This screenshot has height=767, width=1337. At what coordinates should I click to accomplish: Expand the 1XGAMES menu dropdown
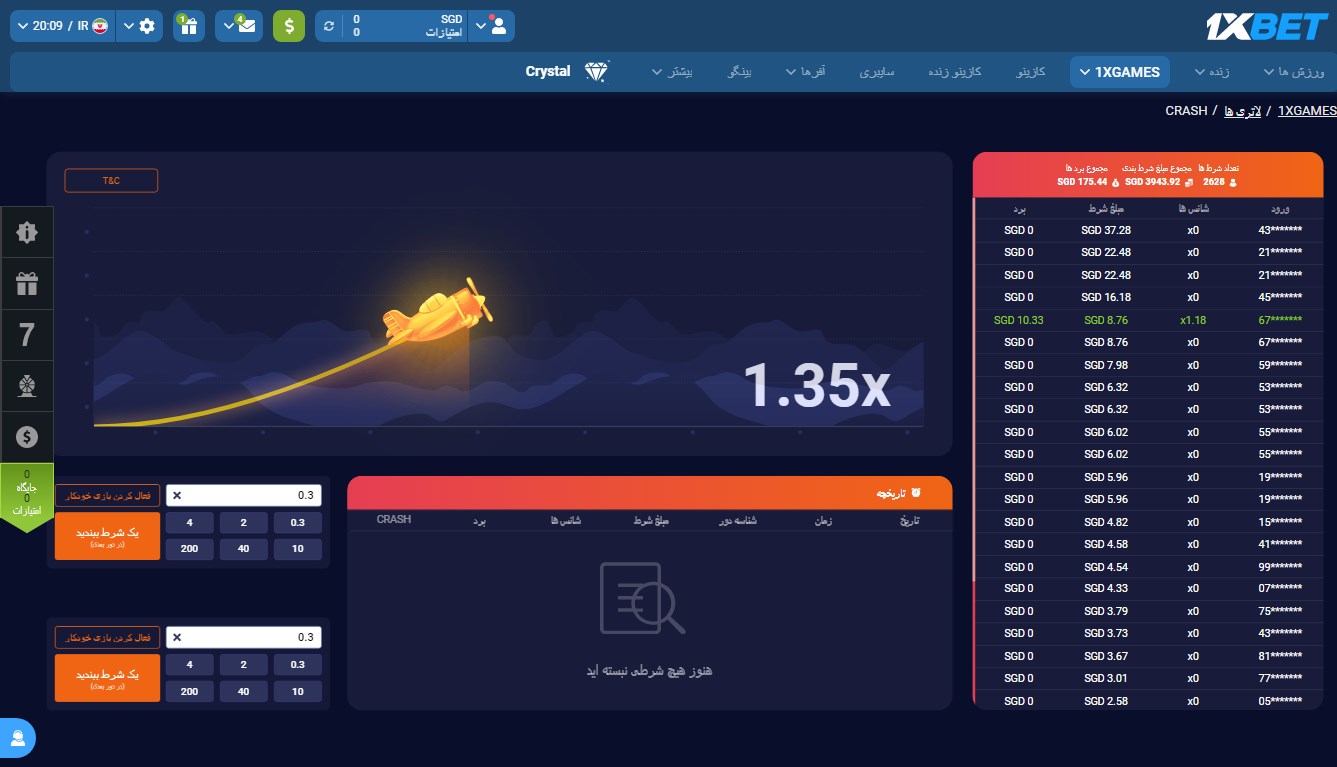pos(1119,72)
